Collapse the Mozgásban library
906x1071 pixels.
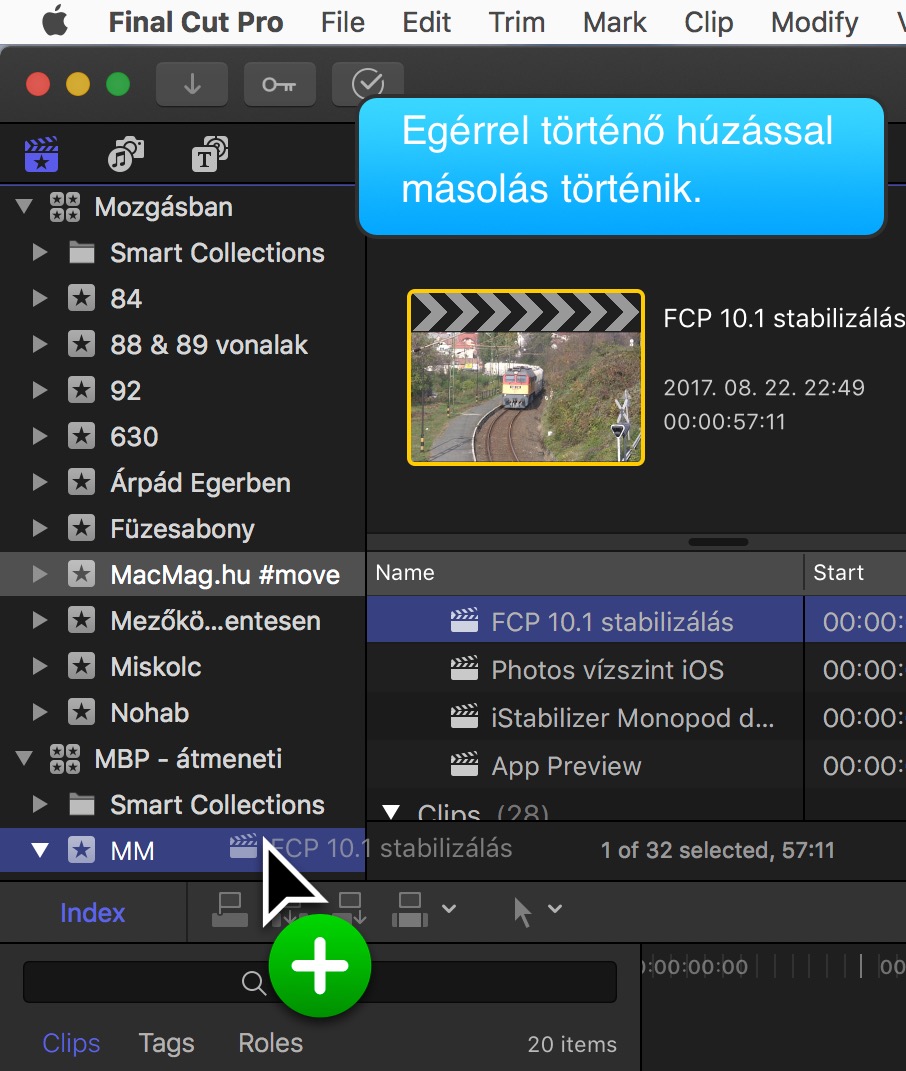(25, 206)
